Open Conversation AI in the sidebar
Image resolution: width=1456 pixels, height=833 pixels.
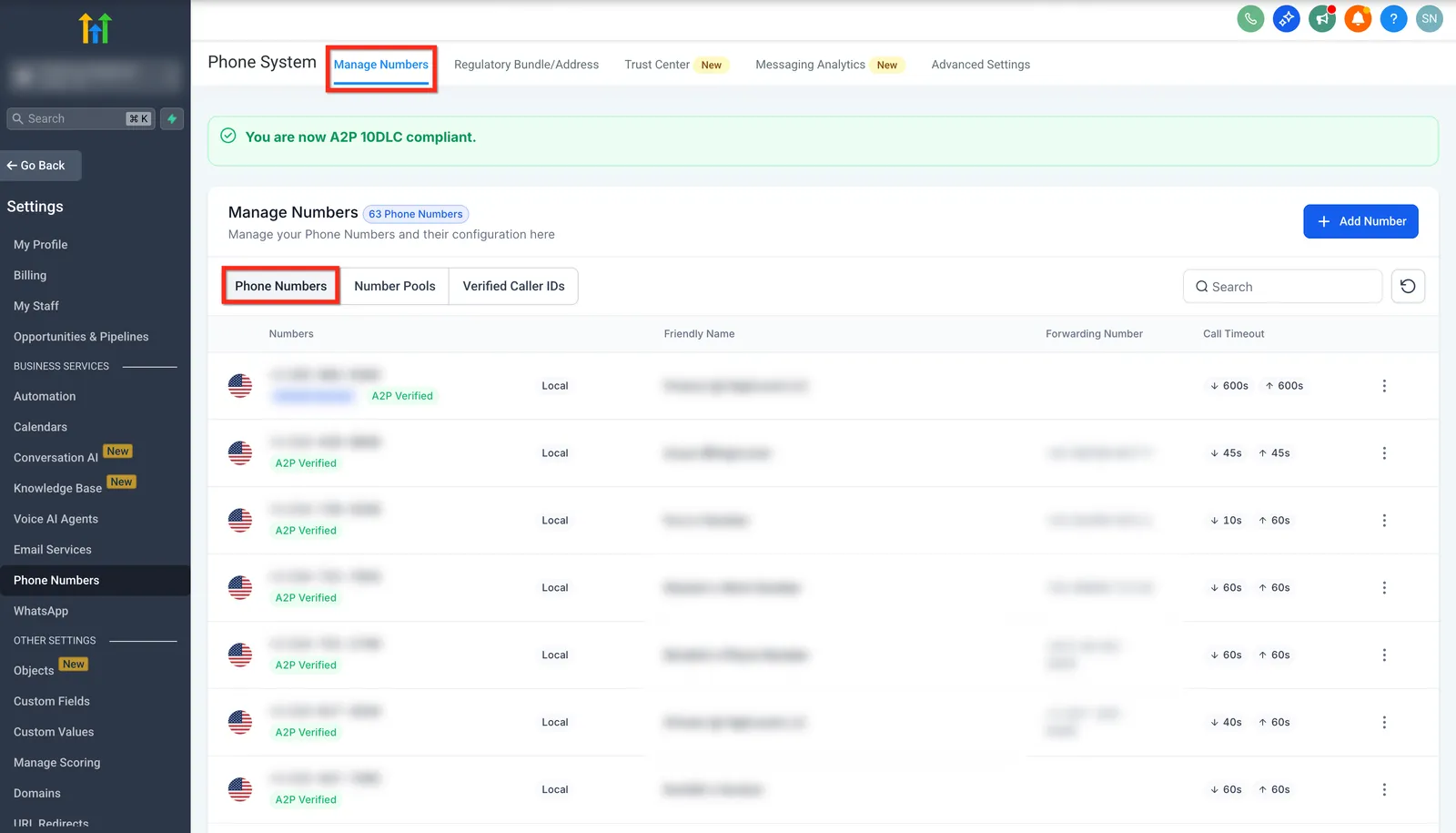[x=56, y=458]
